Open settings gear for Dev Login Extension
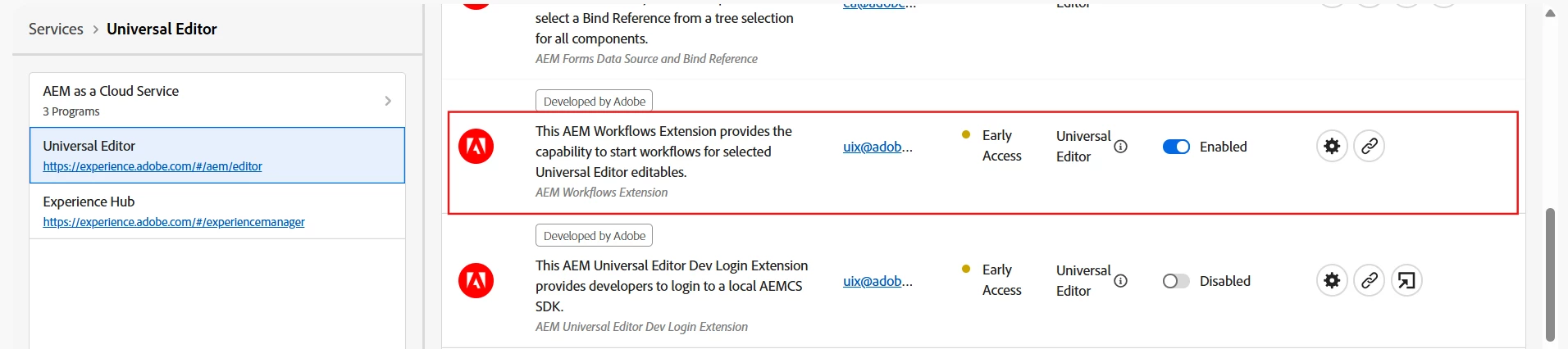Image resolution: width=1568 pixels, height=349 pixels. pyautogui.click(x=1332, y=281)
